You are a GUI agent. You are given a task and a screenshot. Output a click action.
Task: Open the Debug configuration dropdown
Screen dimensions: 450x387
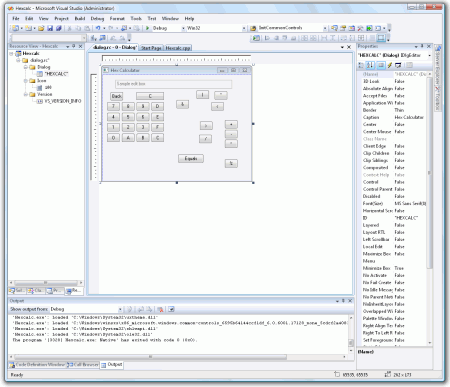(183, 28)
